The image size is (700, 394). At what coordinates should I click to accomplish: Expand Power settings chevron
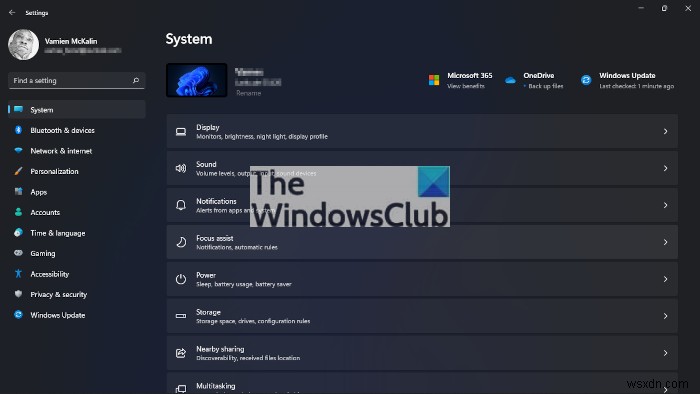665,279
